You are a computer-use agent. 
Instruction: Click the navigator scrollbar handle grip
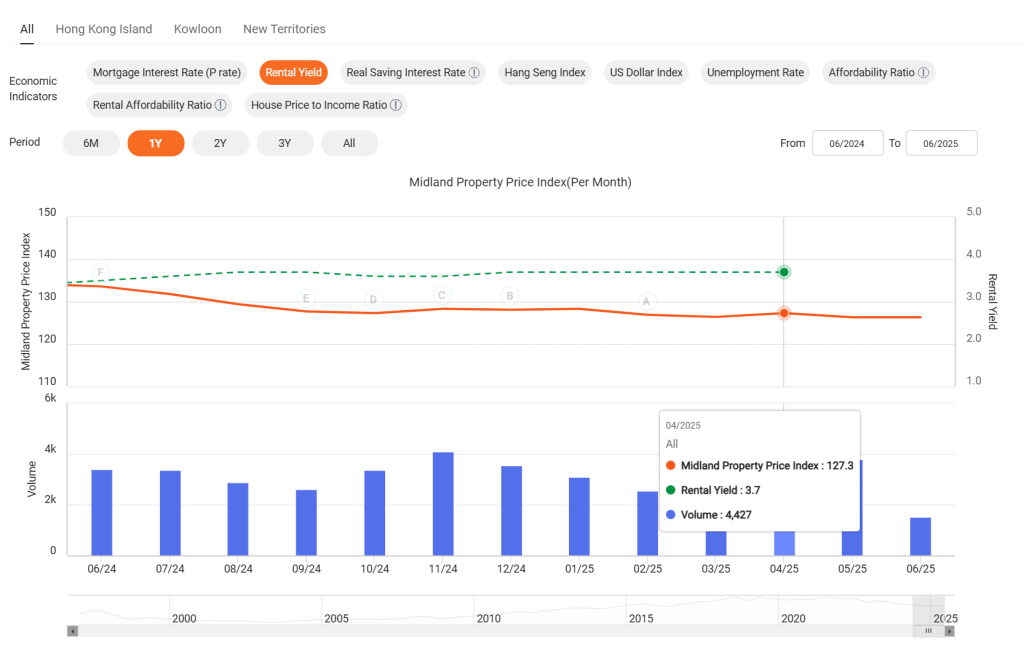[928, 631]
